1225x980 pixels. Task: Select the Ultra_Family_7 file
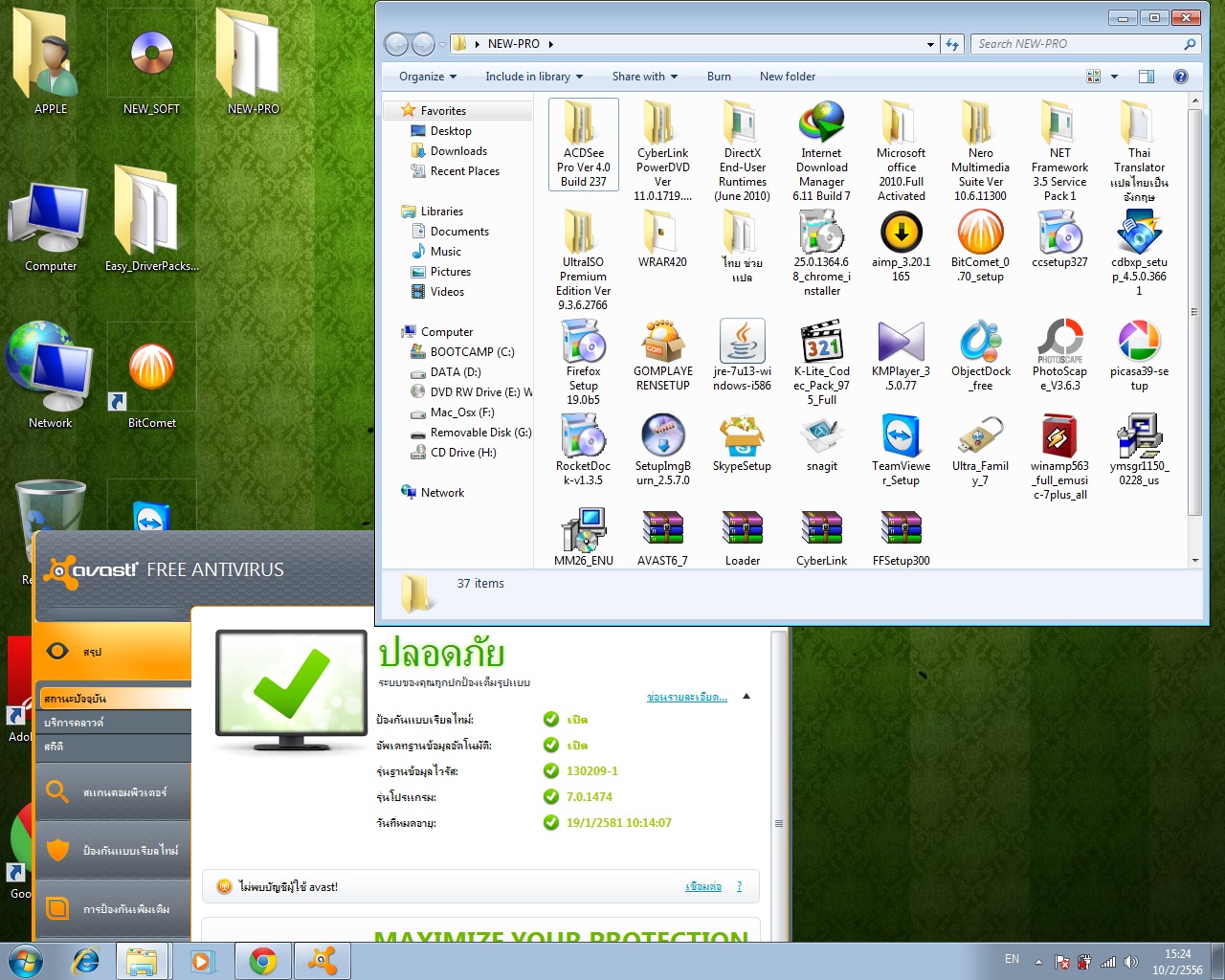click(981, 450)
